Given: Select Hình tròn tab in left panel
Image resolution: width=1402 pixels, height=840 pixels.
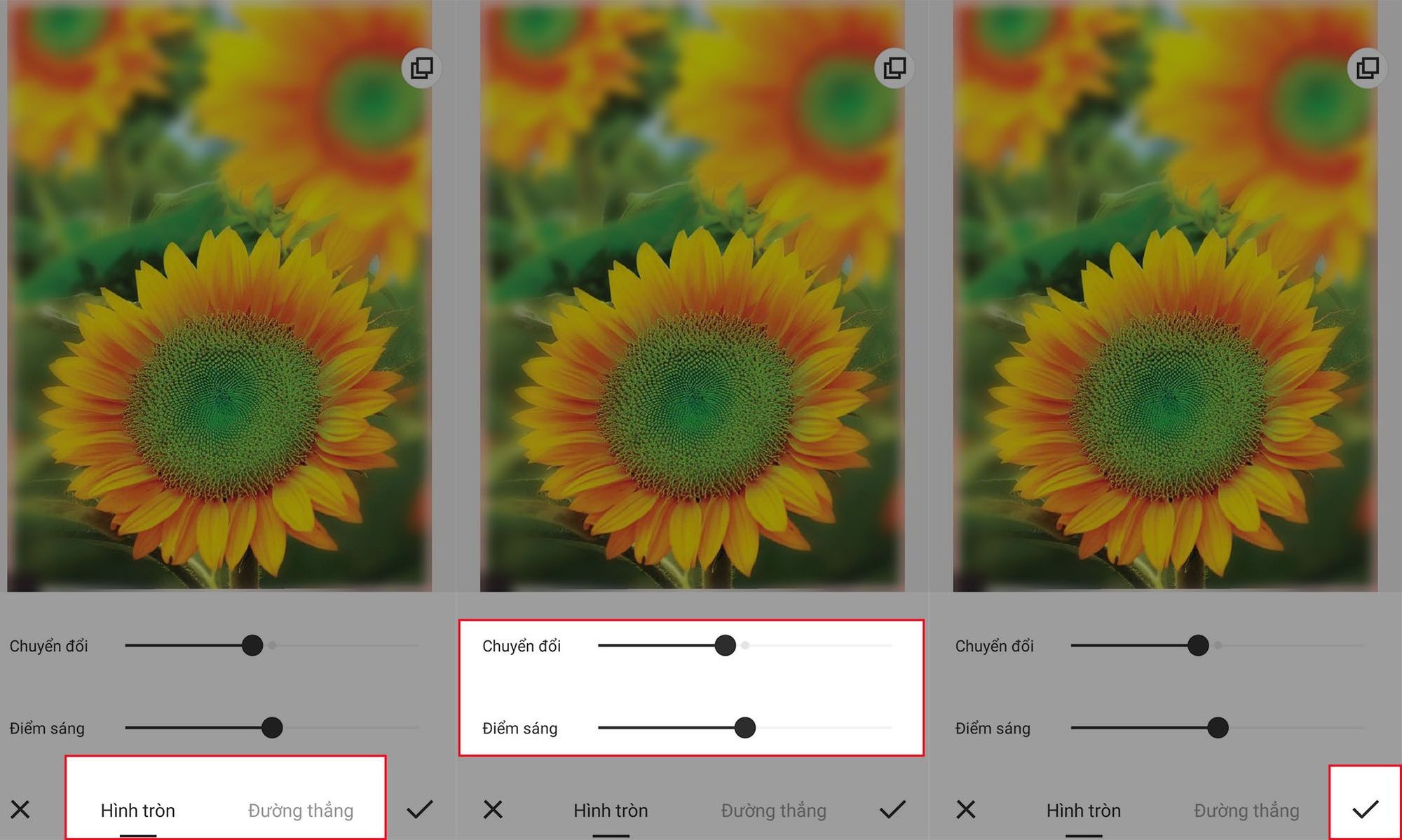Looking at the screenshot, I should (x=138, y=811).
